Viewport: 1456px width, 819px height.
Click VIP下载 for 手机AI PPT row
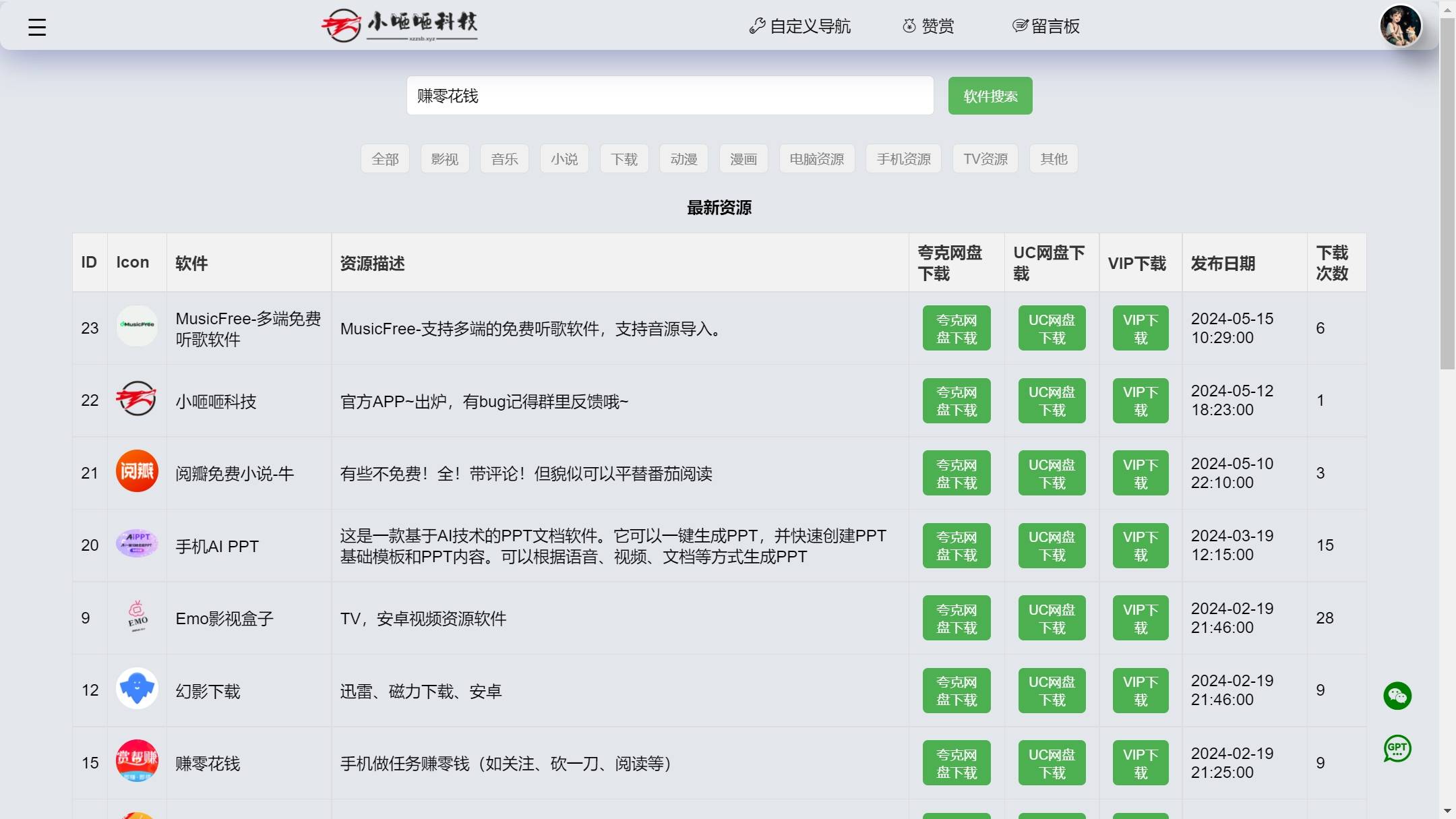[1141, 545]
